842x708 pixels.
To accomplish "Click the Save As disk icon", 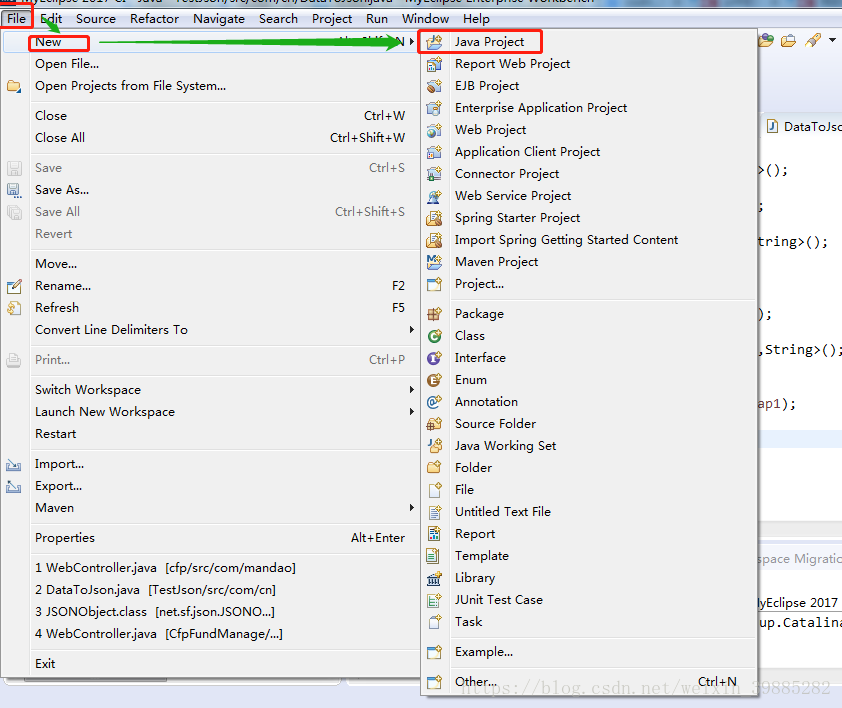I will tap(14, 190).
